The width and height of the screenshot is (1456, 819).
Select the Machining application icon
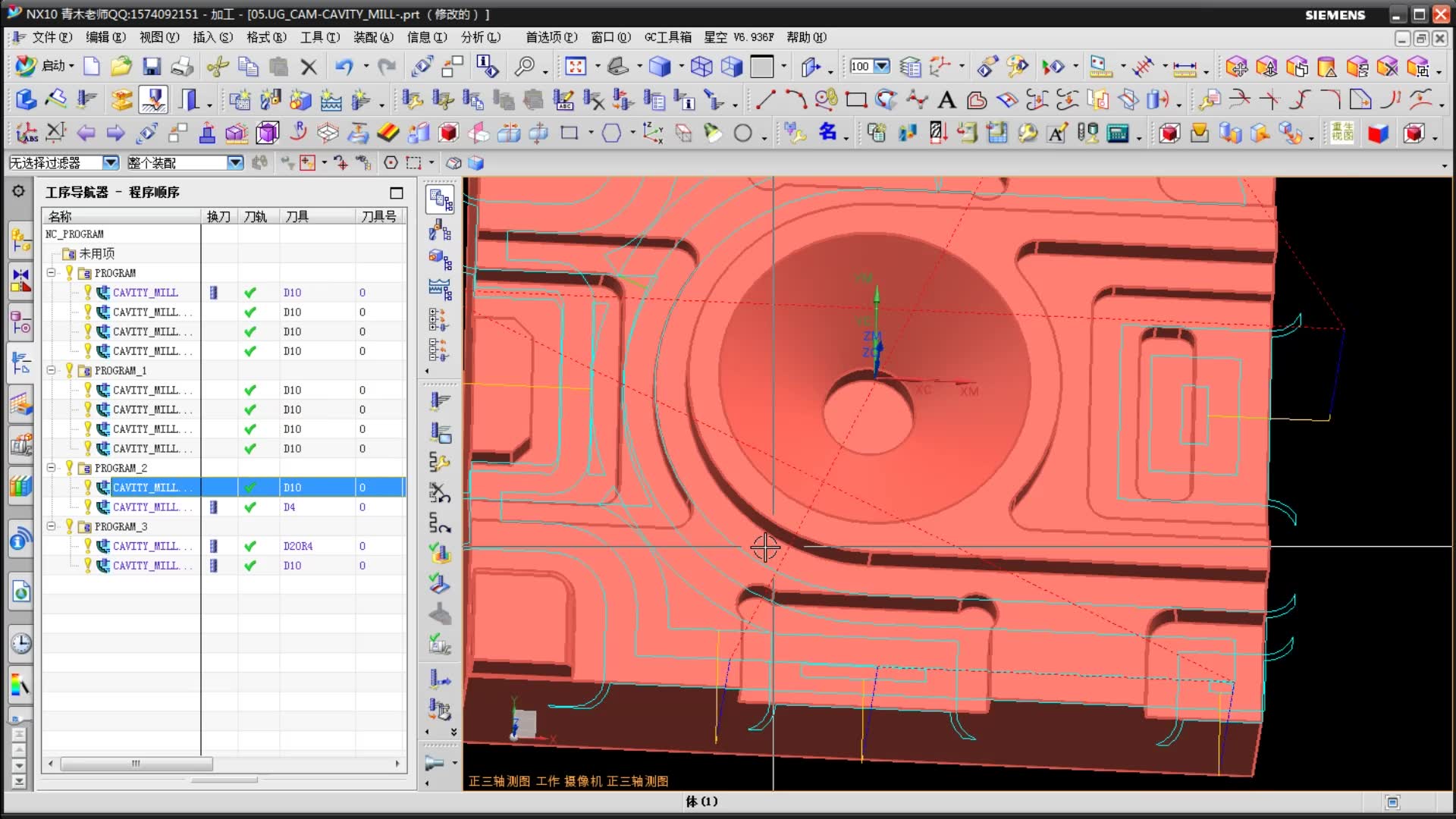click(154, 99)
